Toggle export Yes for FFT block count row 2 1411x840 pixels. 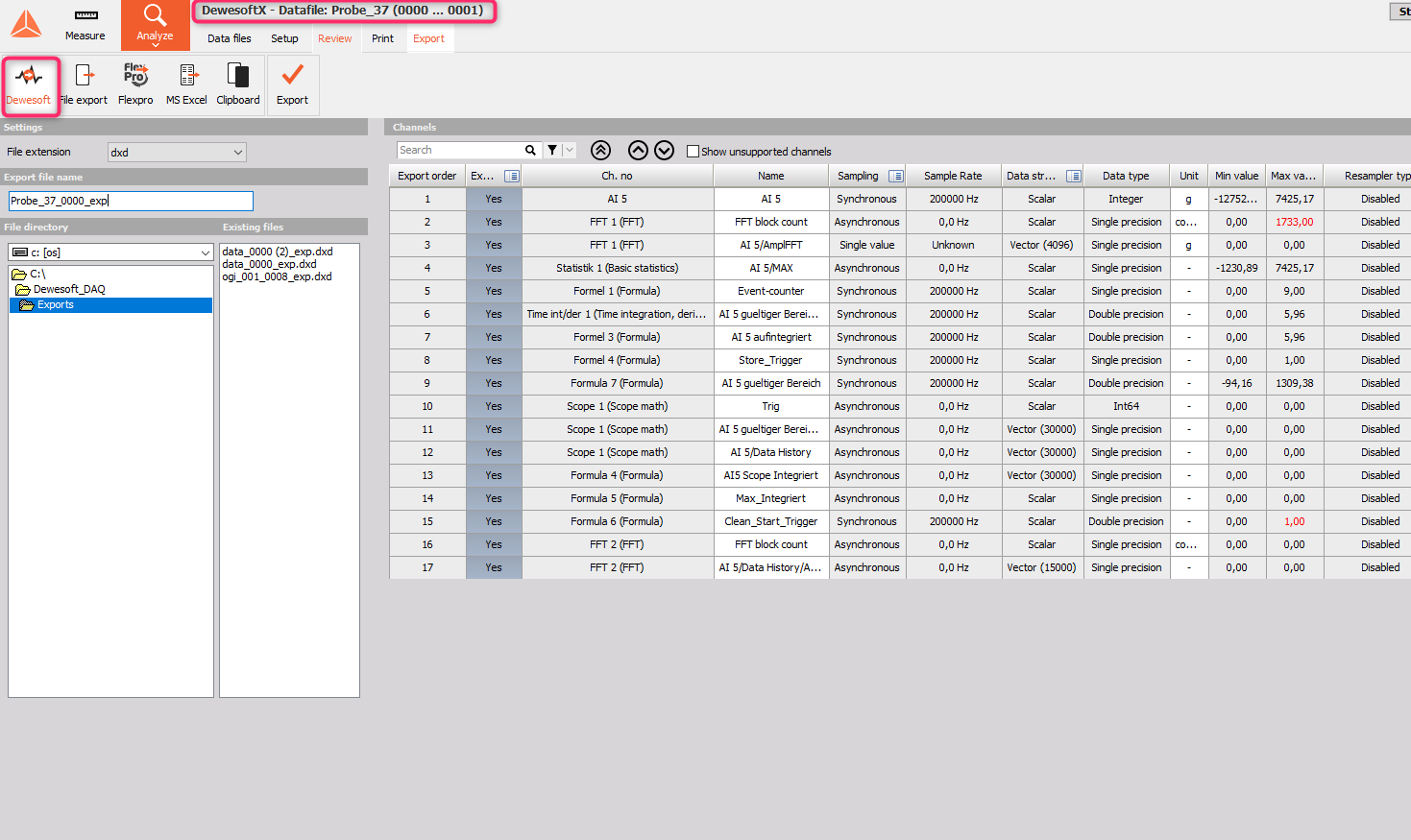[494, 222]
